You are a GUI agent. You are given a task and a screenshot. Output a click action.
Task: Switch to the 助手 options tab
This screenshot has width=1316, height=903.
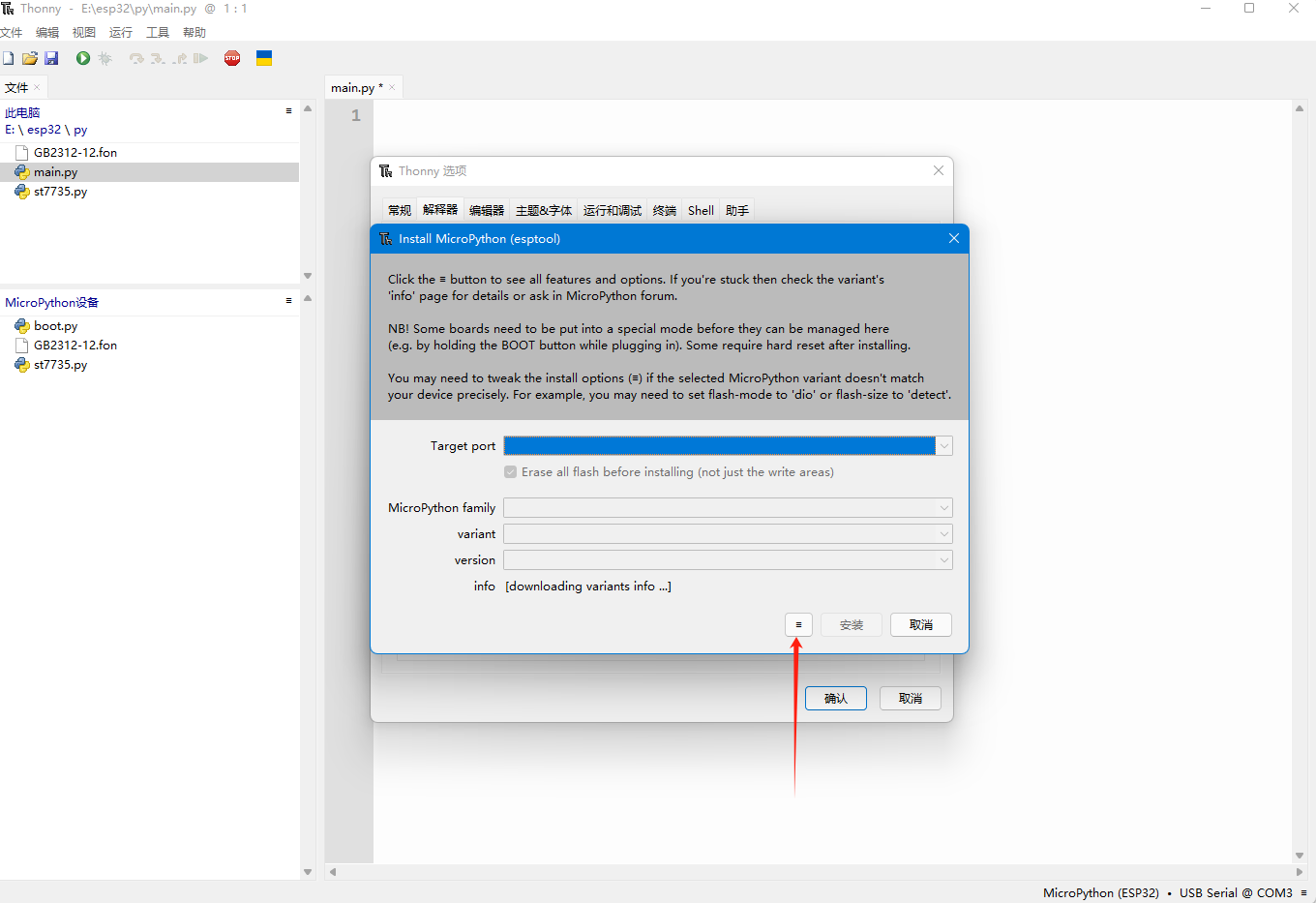click(x=737, y=210)
